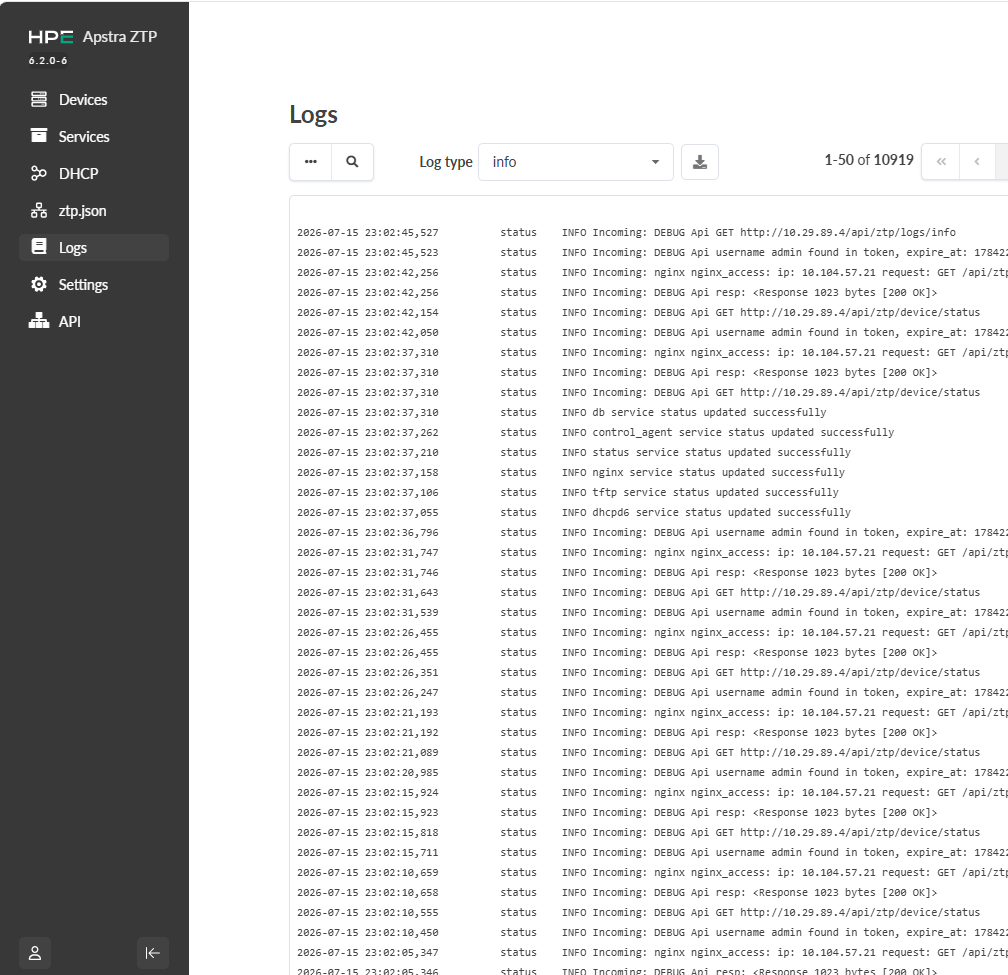This screenshot has height=975, width=1008.
Task: Select log timestamp 2026-07-15 23:02:05,347
Action: click(x=368, y=953)
